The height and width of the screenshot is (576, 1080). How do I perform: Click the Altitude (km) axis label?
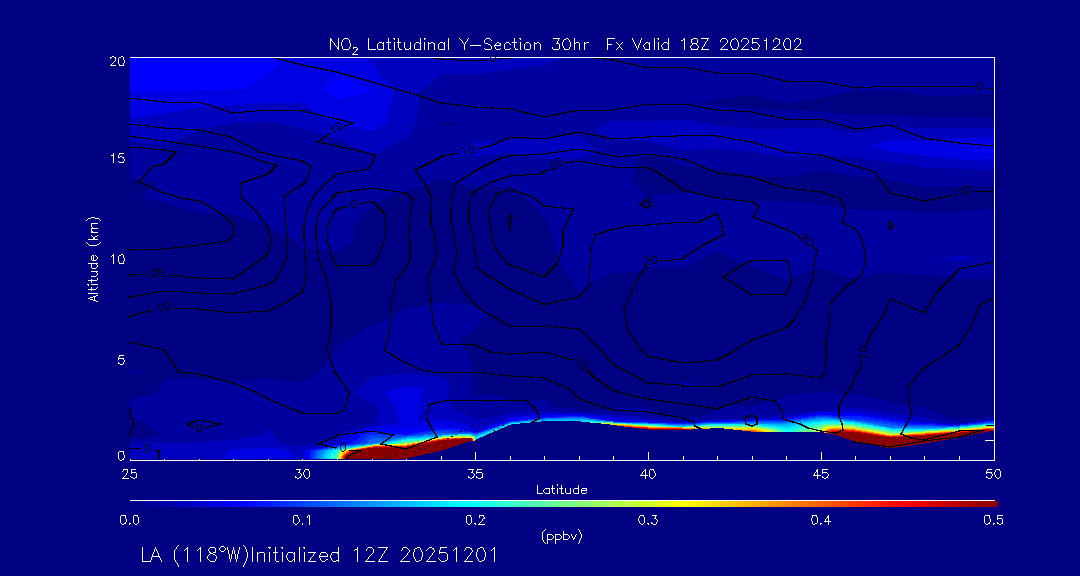point(94,258)
